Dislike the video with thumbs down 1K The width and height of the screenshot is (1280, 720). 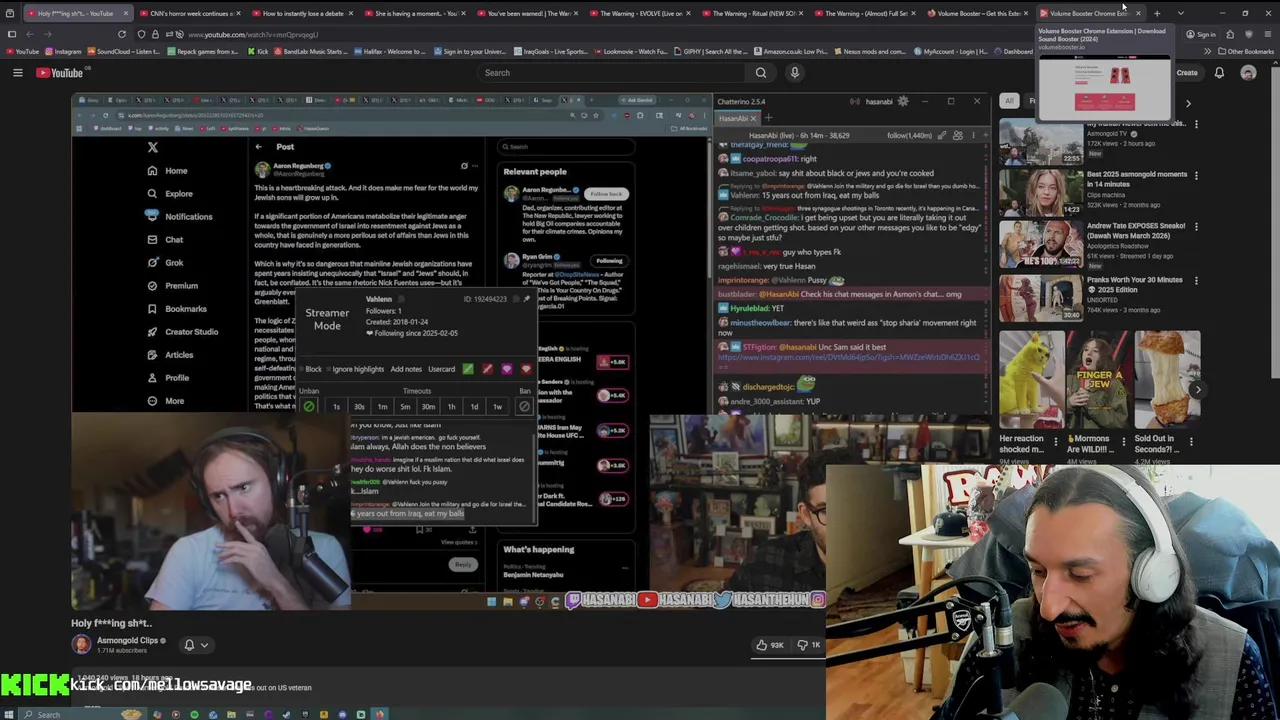tap(810, 645)
